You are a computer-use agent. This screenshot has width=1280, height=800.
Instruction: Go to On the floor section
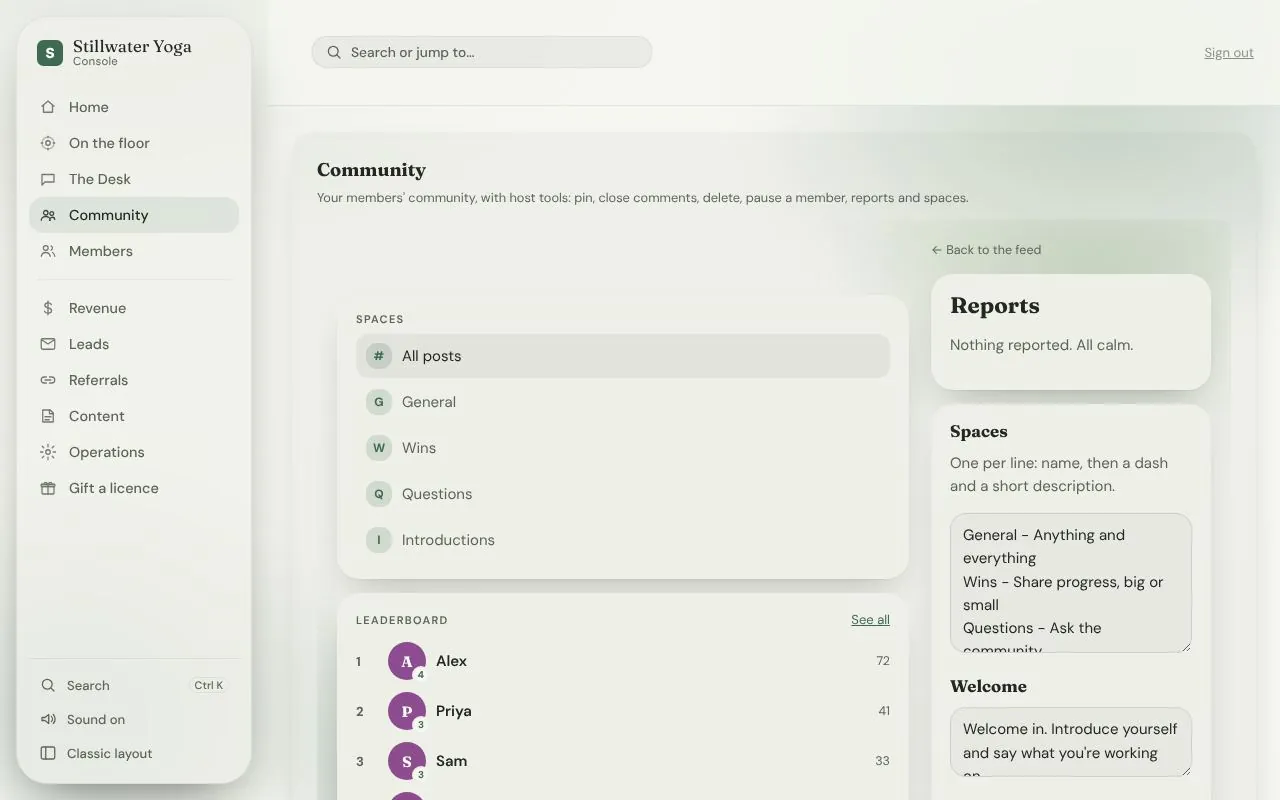tap(134, 143)
